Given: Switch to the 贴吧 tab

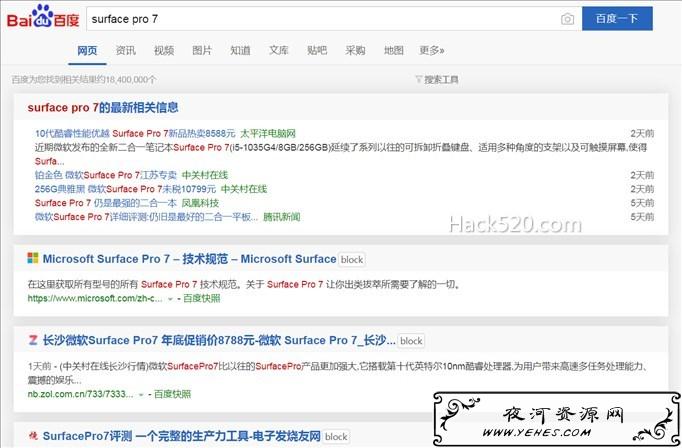Looking at the screenshot, I should 317,50.
